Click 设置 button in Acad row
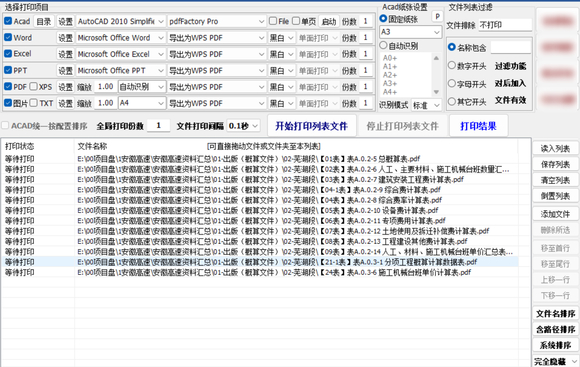Viewport: 580px width, 367px height. [x=65, y=21]
